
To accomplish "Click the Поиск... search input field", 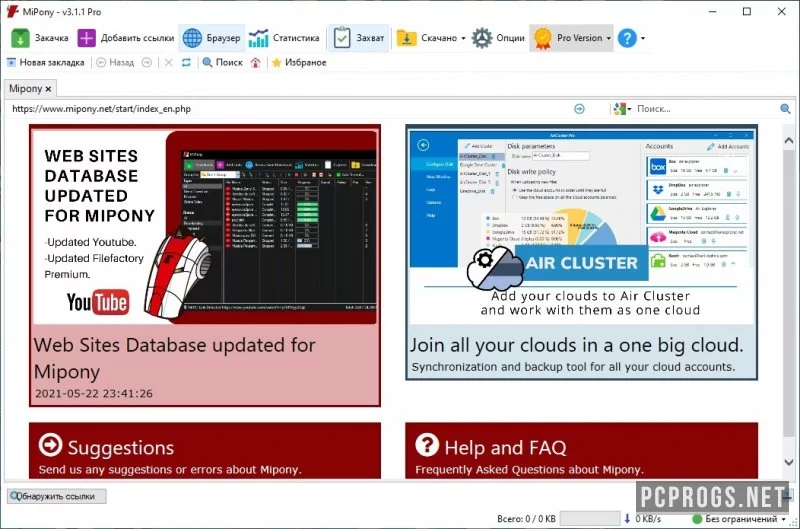I will click(x=707, y=109).
